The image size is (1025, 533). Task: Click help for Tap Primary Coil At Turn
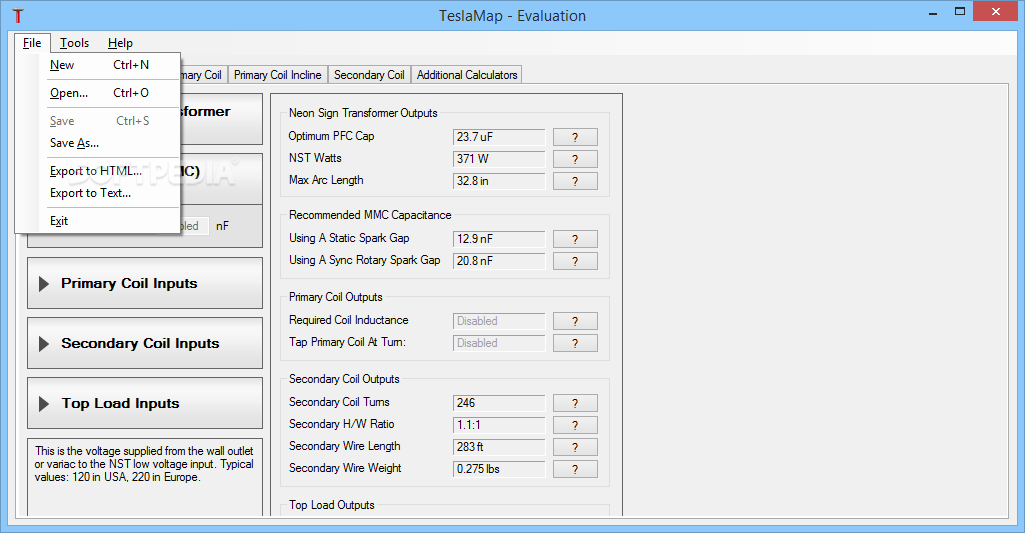[575, 343]
